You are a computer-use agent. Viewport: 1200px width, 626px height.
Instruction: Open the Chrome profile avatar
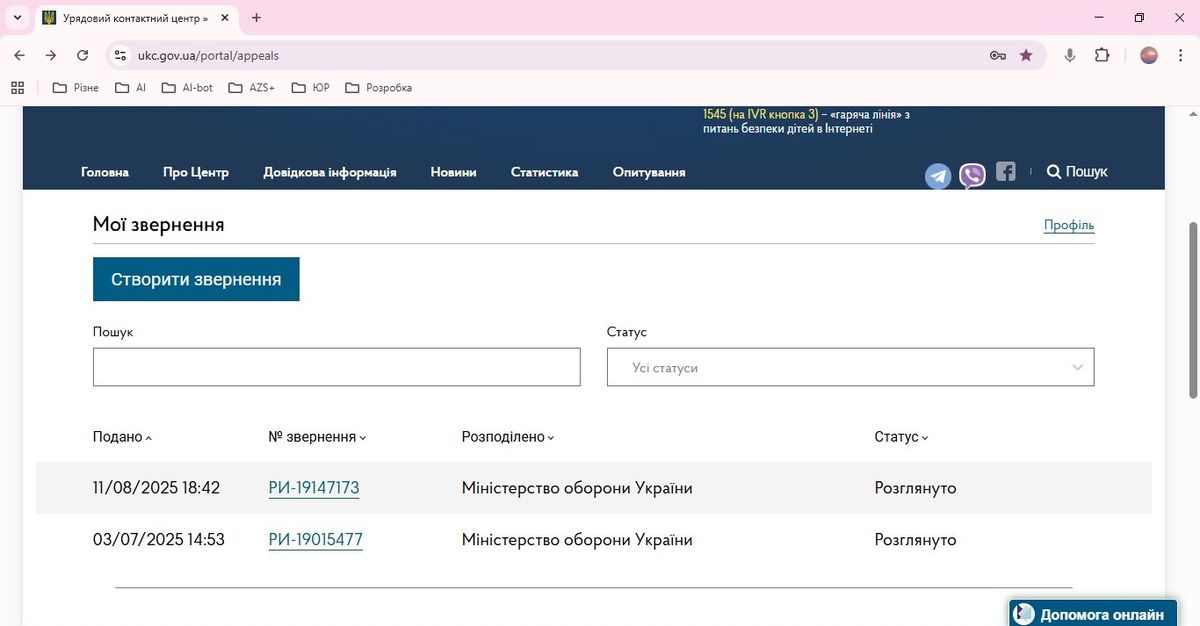coord(1149,55)
